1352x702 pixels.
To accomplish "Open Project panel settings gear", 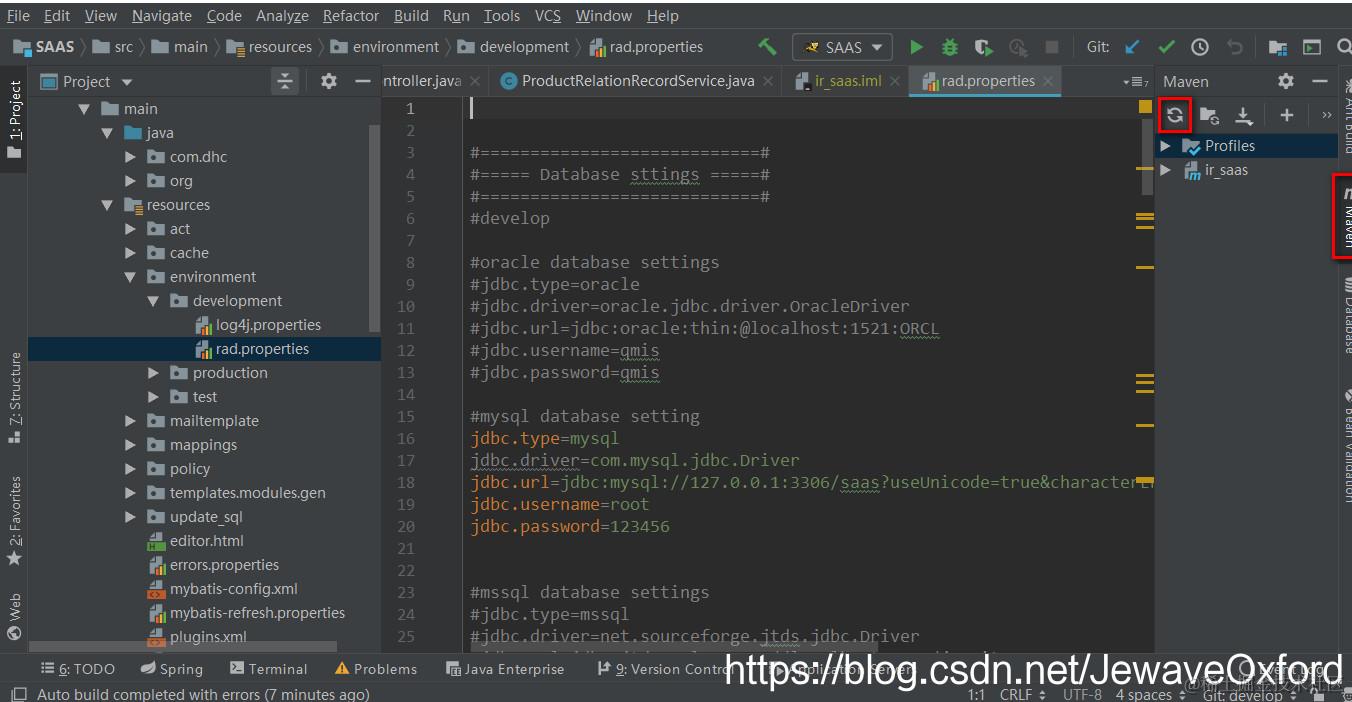I will tap(329, 81).
